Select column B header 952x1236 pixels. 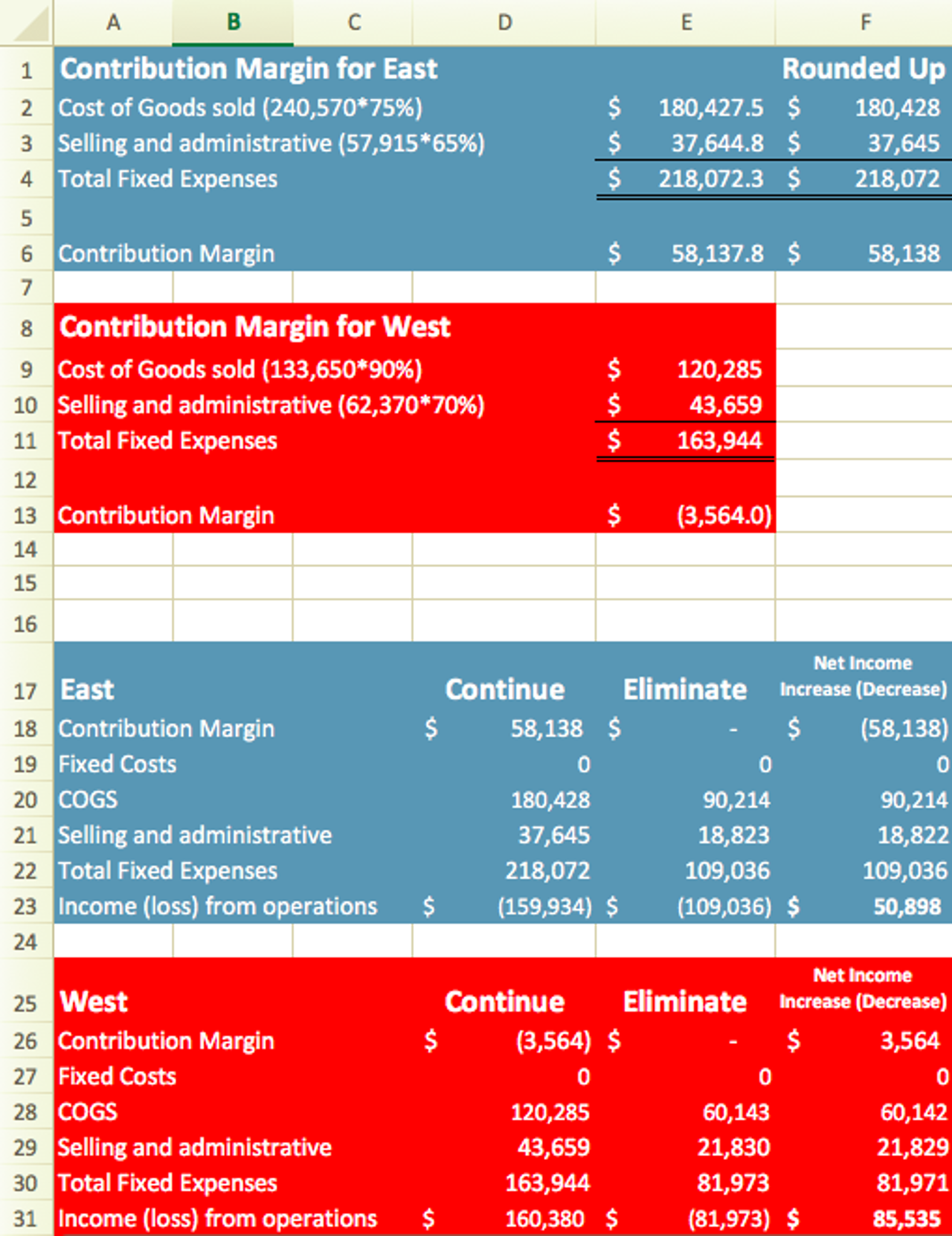click(233, 22)
